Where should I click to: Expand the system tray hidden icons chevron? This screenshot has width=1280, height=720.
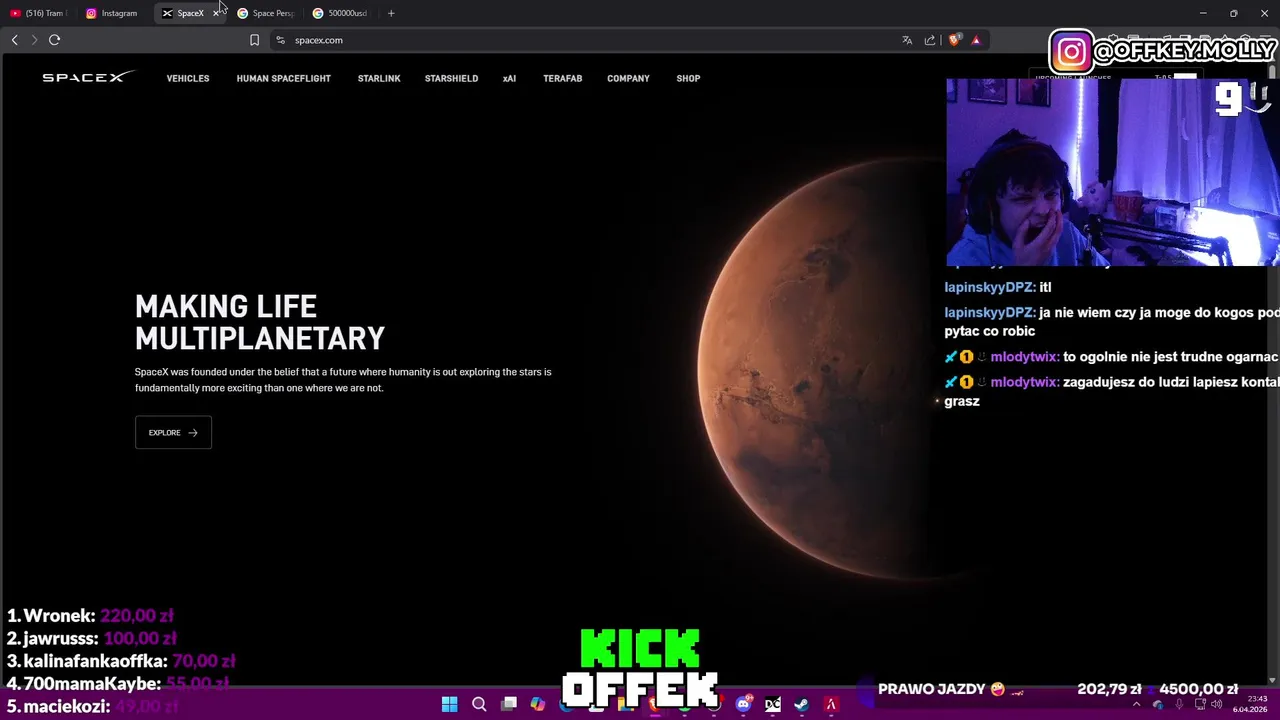[x=1136, y=704]
